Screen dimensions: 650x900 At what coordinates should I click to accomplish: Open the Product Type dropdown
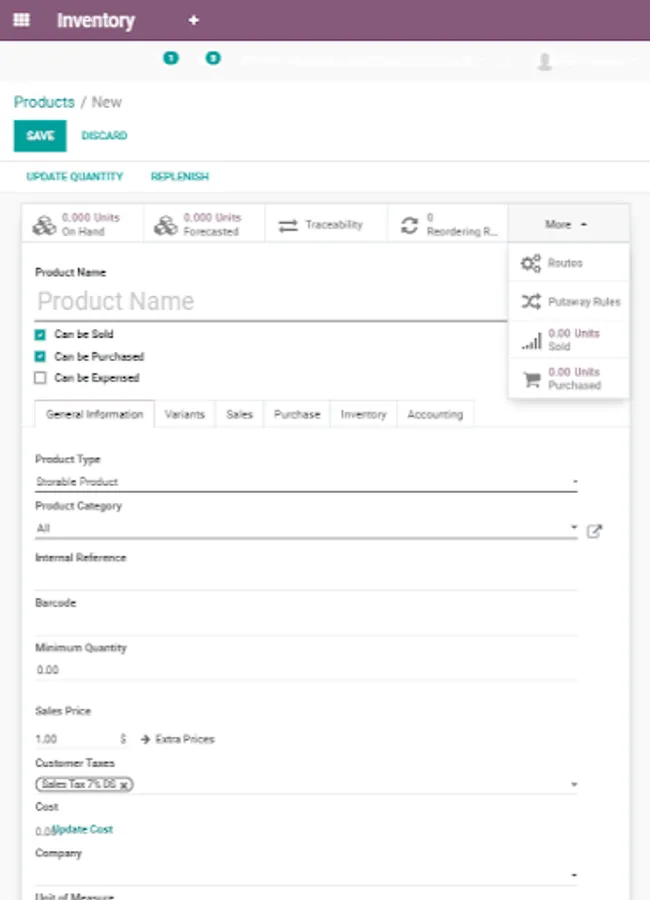[306, 482]
